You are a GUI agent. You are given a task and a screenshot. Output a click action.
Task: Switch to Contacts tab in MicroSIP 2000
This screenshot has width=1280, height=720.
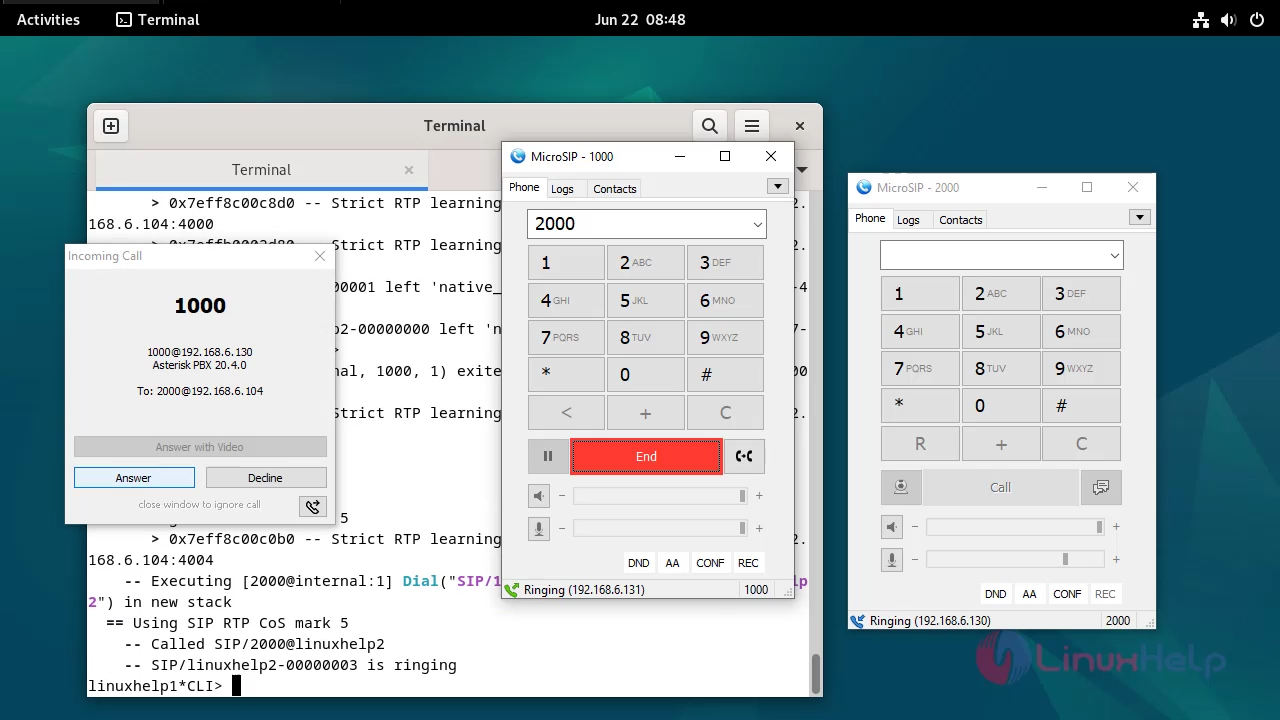point(961,220)
